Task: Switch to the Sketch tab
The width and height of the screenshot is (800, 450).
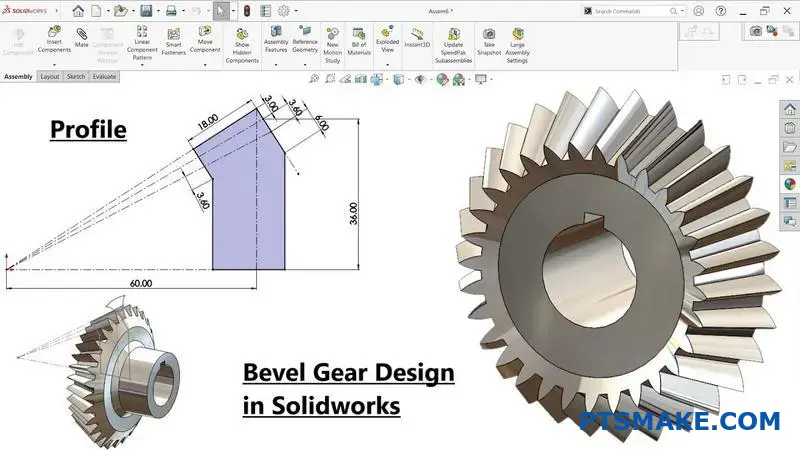Action: pos(76,76)
